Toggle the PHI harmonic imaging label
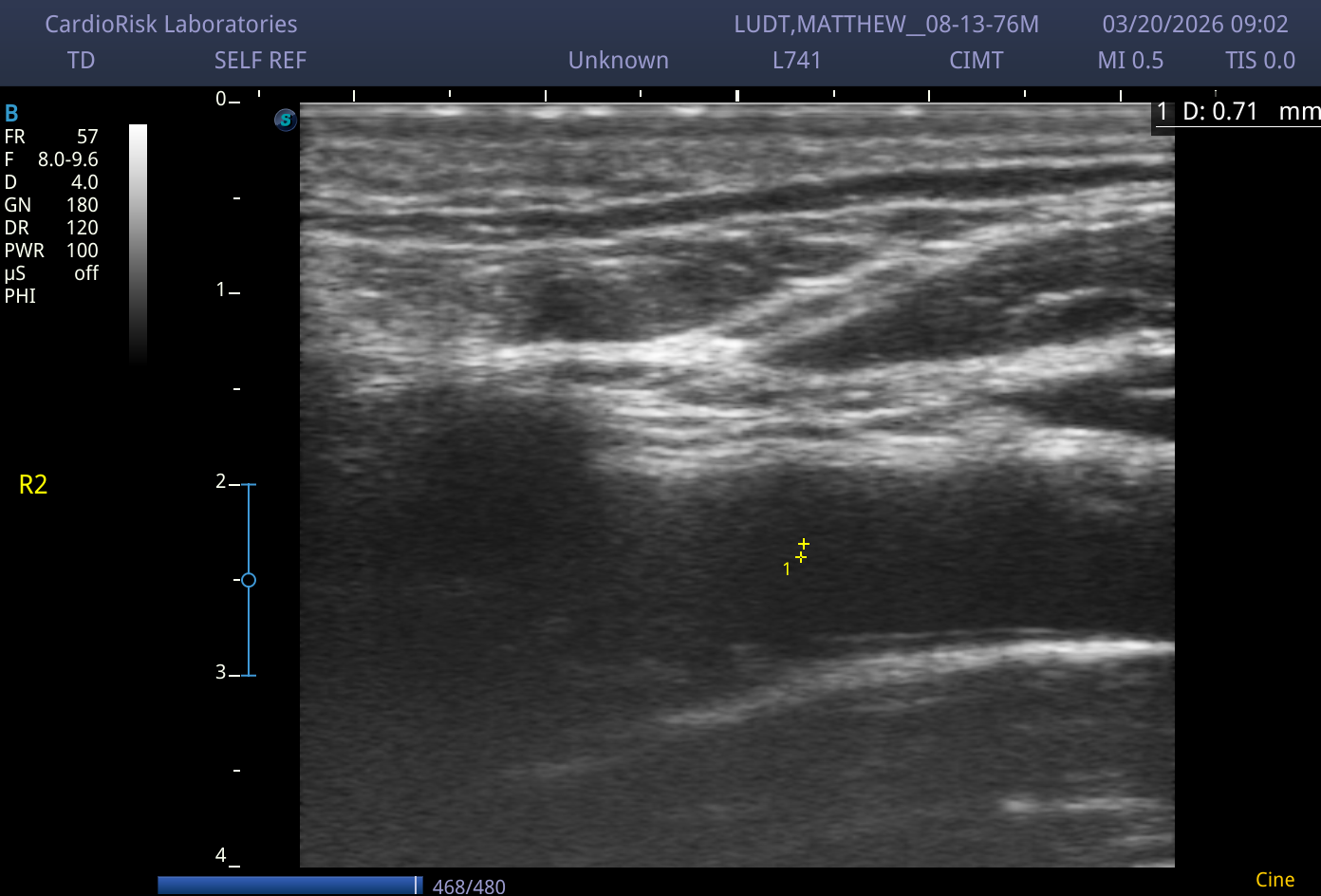The image size is (1321, 896). pyautogui.click(x=20, y=296)
